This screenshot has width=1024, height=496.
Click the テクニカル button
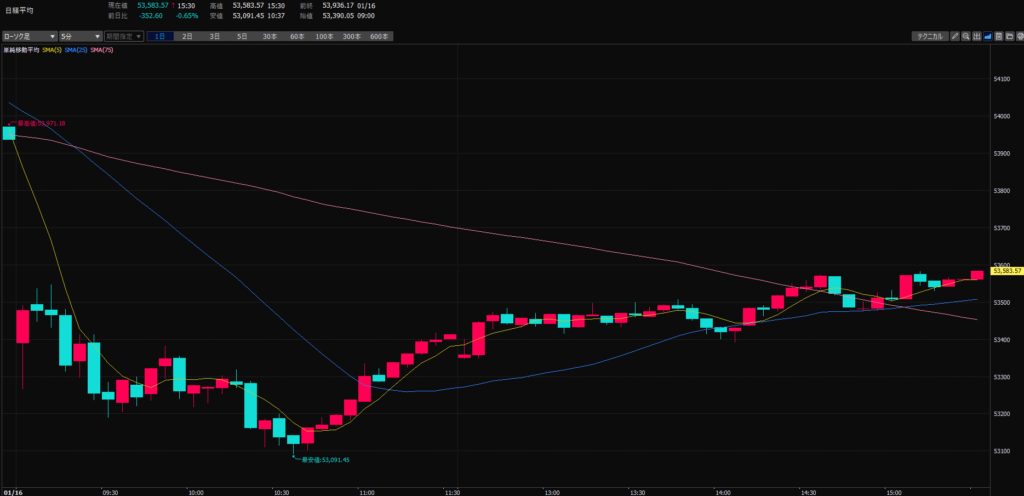(x=929, y=36)
